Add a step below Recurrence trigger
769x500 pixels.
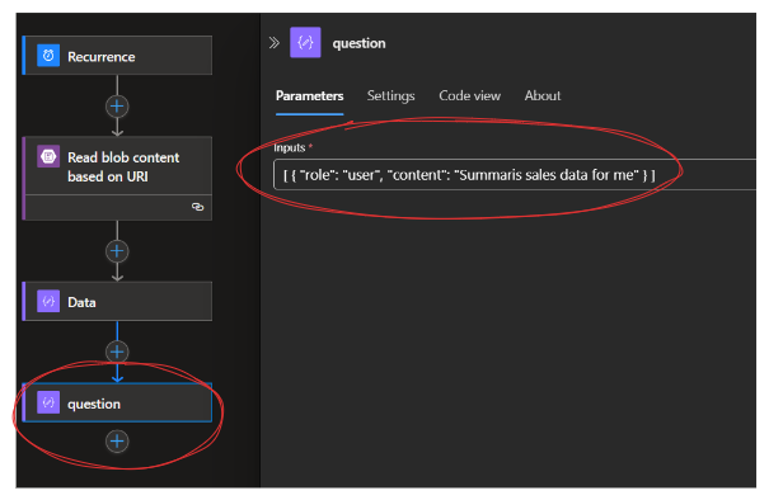(117, 106)
